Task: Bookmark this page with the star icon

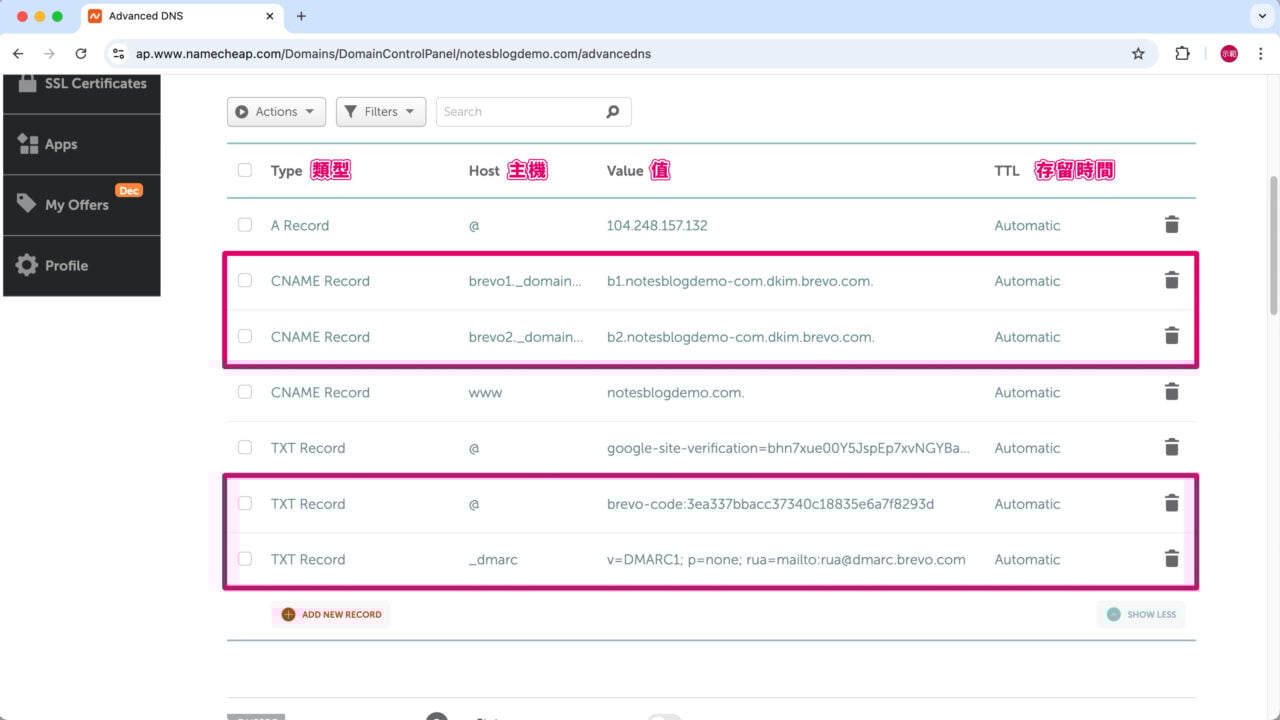Action: 1138,53
